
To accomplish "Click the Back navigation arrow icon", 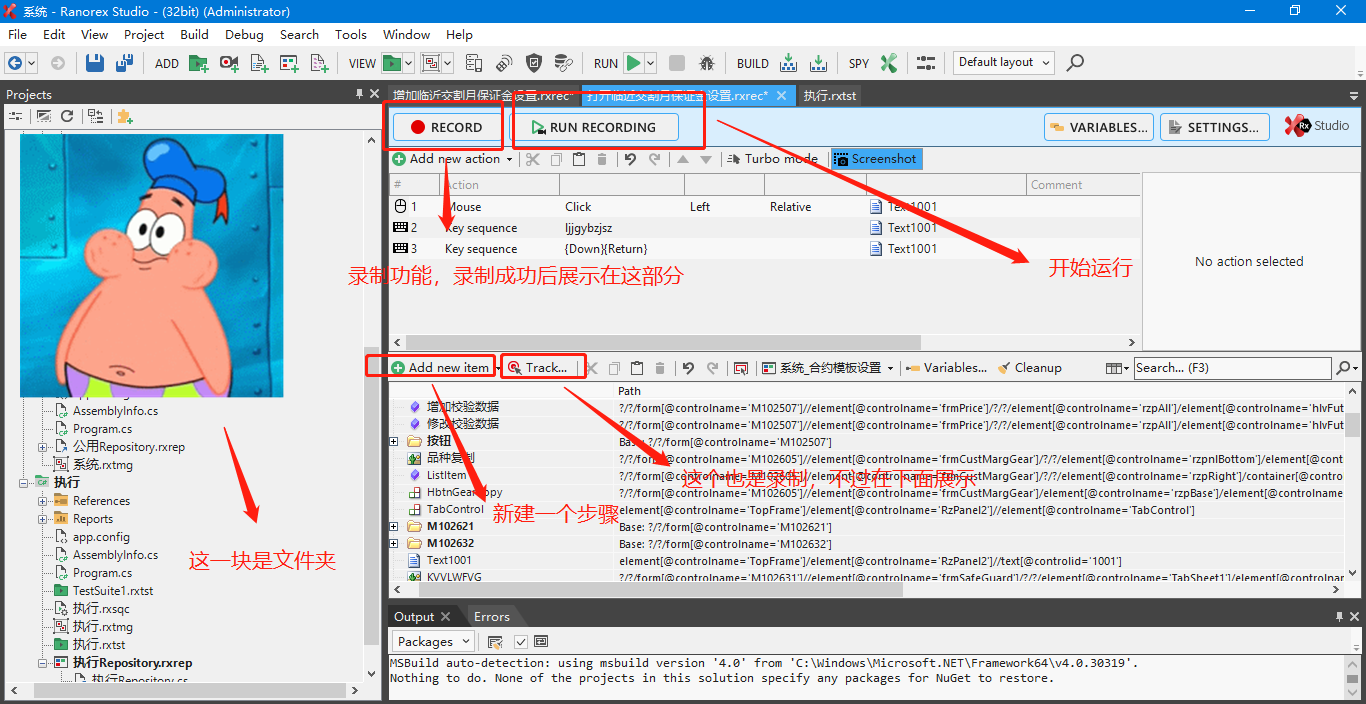I will click(x=15, y=63).
